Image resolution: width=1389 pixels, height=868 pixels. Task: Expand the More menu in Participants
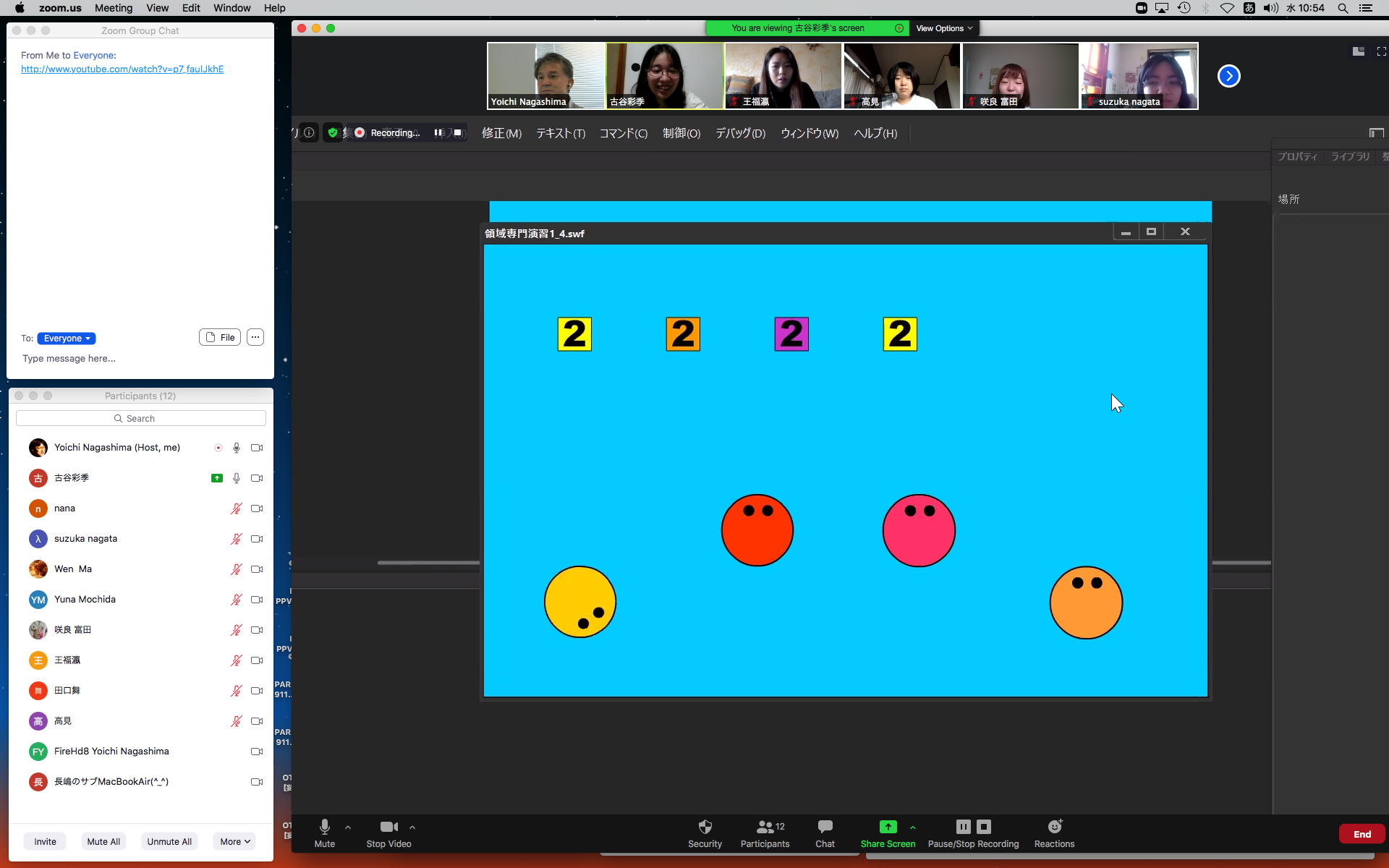[235, 841]
